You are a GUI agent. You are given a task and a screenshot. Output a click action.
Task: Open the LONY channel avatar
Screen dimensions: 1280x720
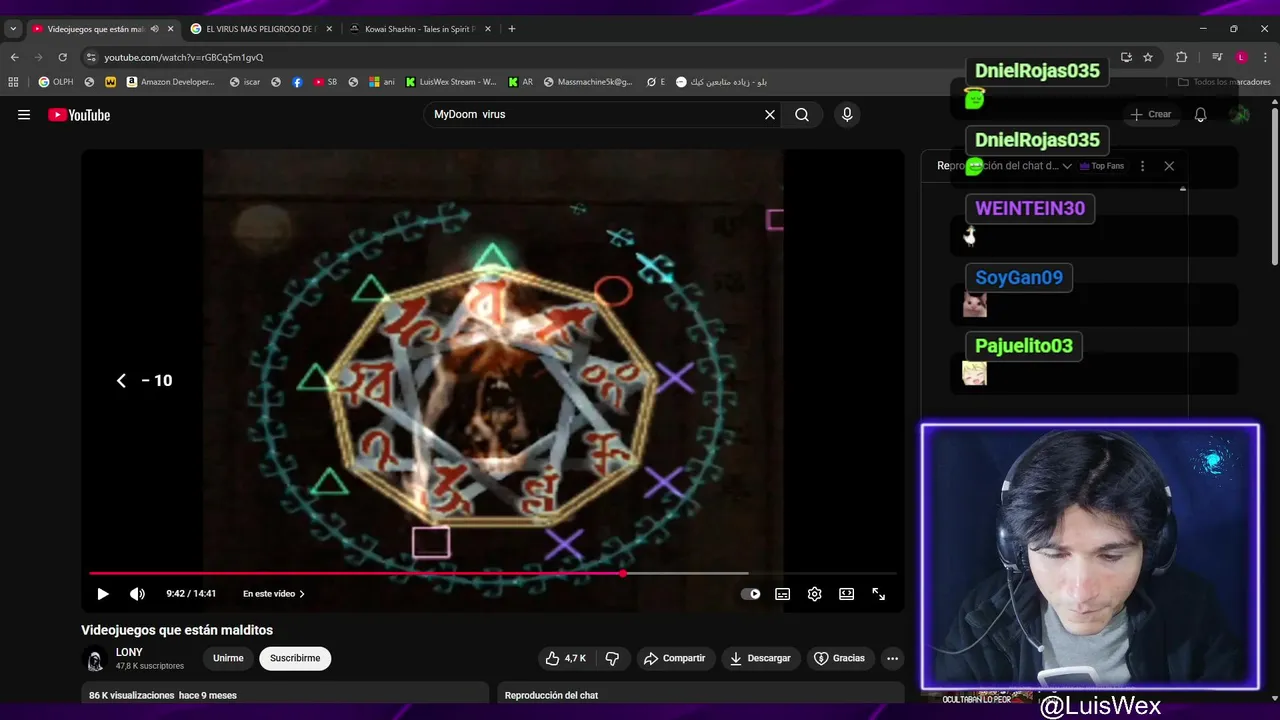click(x=95, y=659)
